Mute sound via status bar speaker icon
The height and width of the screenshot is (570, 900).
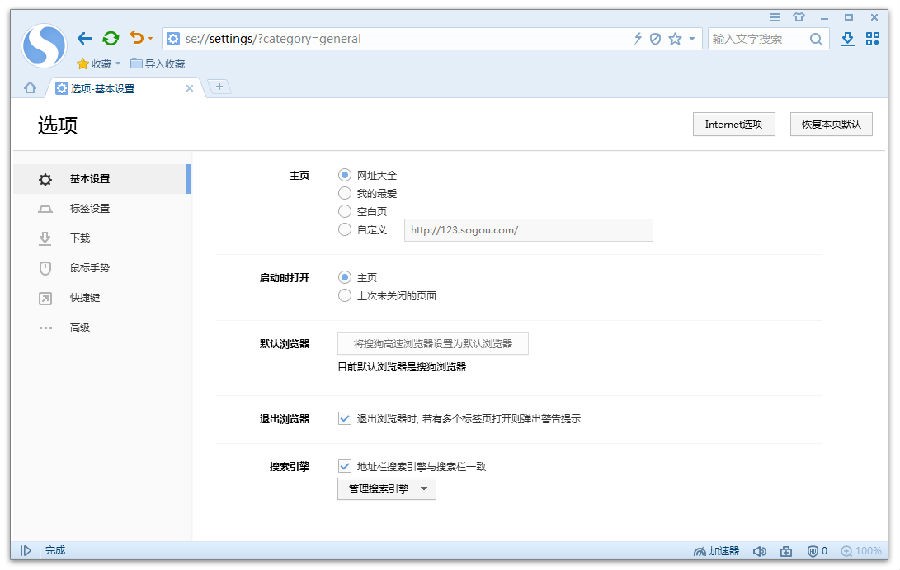(x=759, y=551)
